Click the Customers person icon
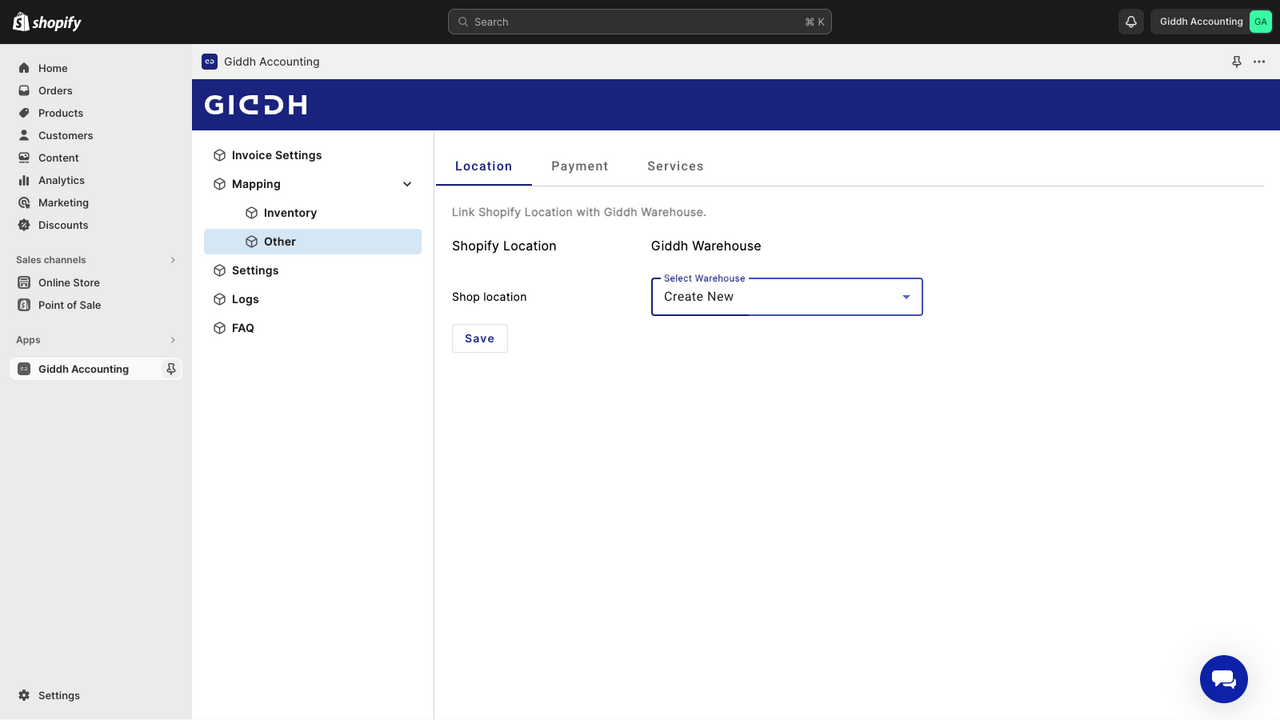Image resolution: width=1280 pixels, height=720 pixels. (x=24, y=136)
